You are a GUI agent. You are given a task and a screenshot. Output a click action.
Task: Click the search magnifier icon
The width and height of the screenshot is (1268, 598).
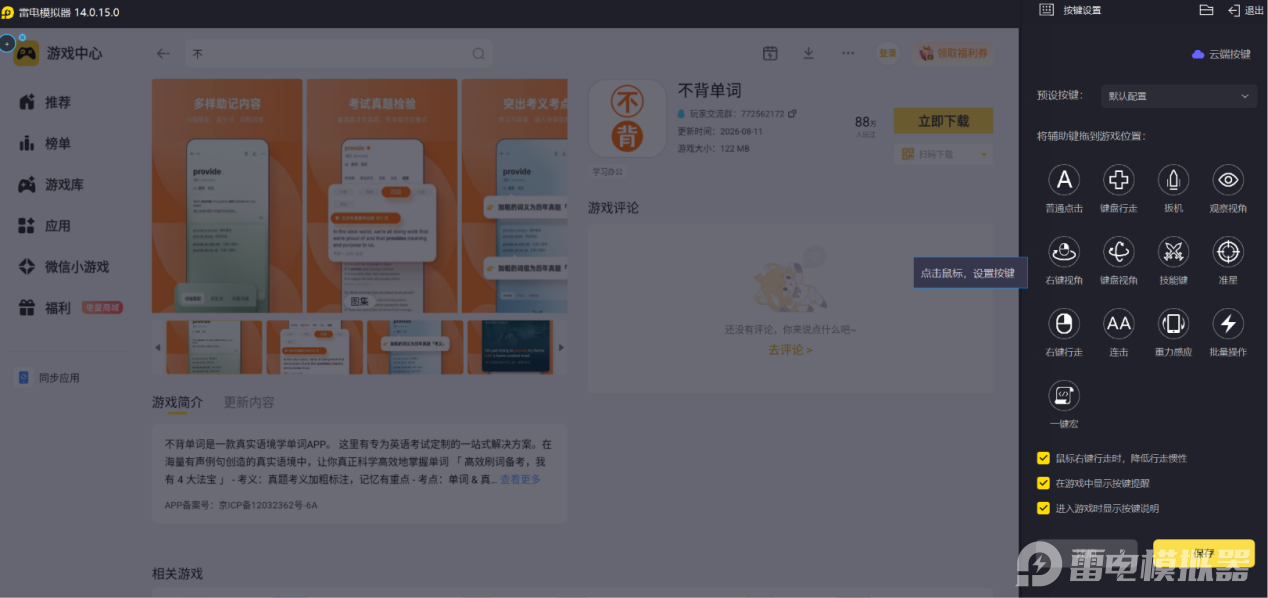[x=479, y=54]
